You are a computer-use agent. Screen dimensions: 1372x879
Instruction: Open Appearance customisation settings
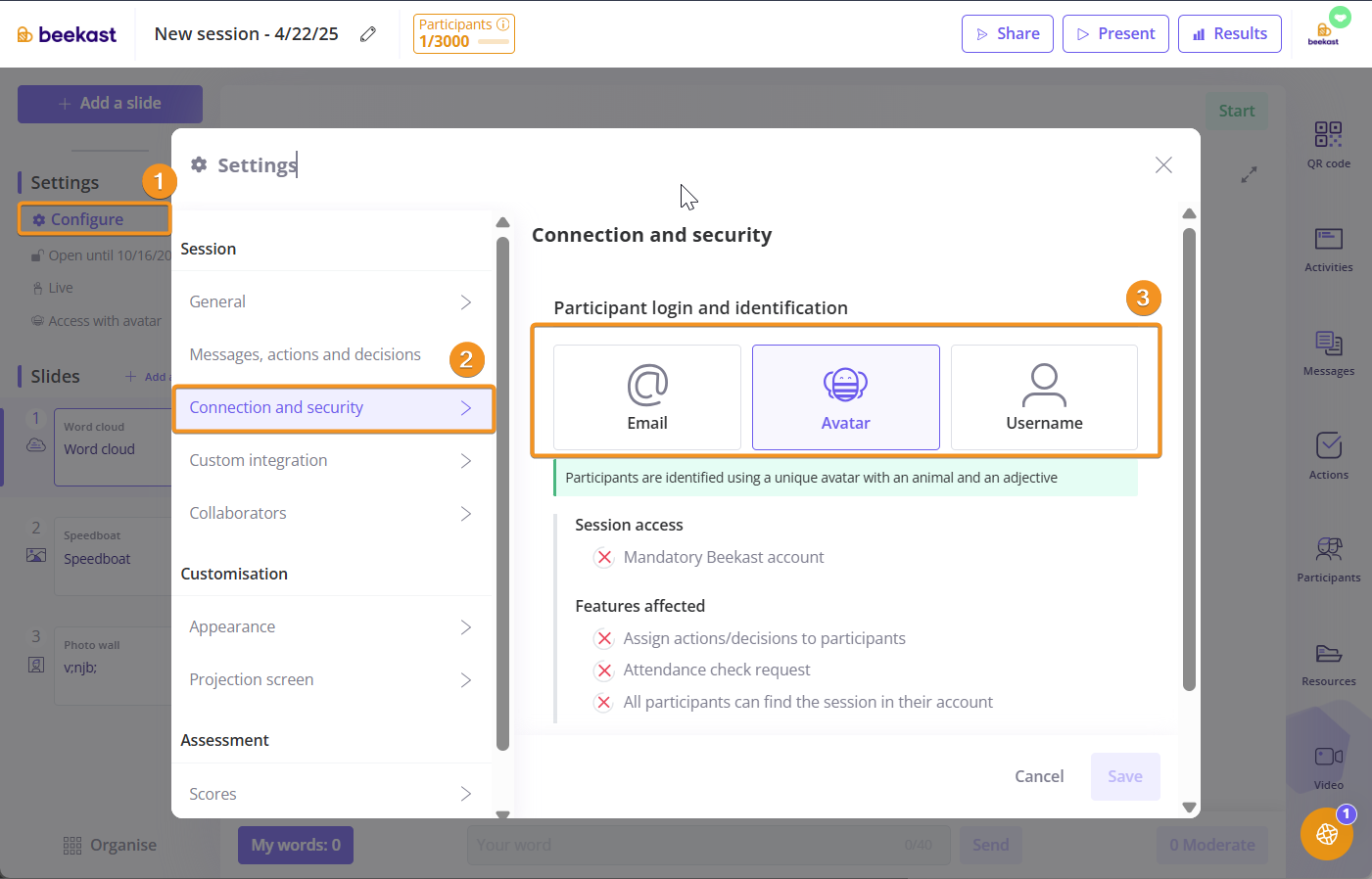pyautogui.click(x=332, y=627)
